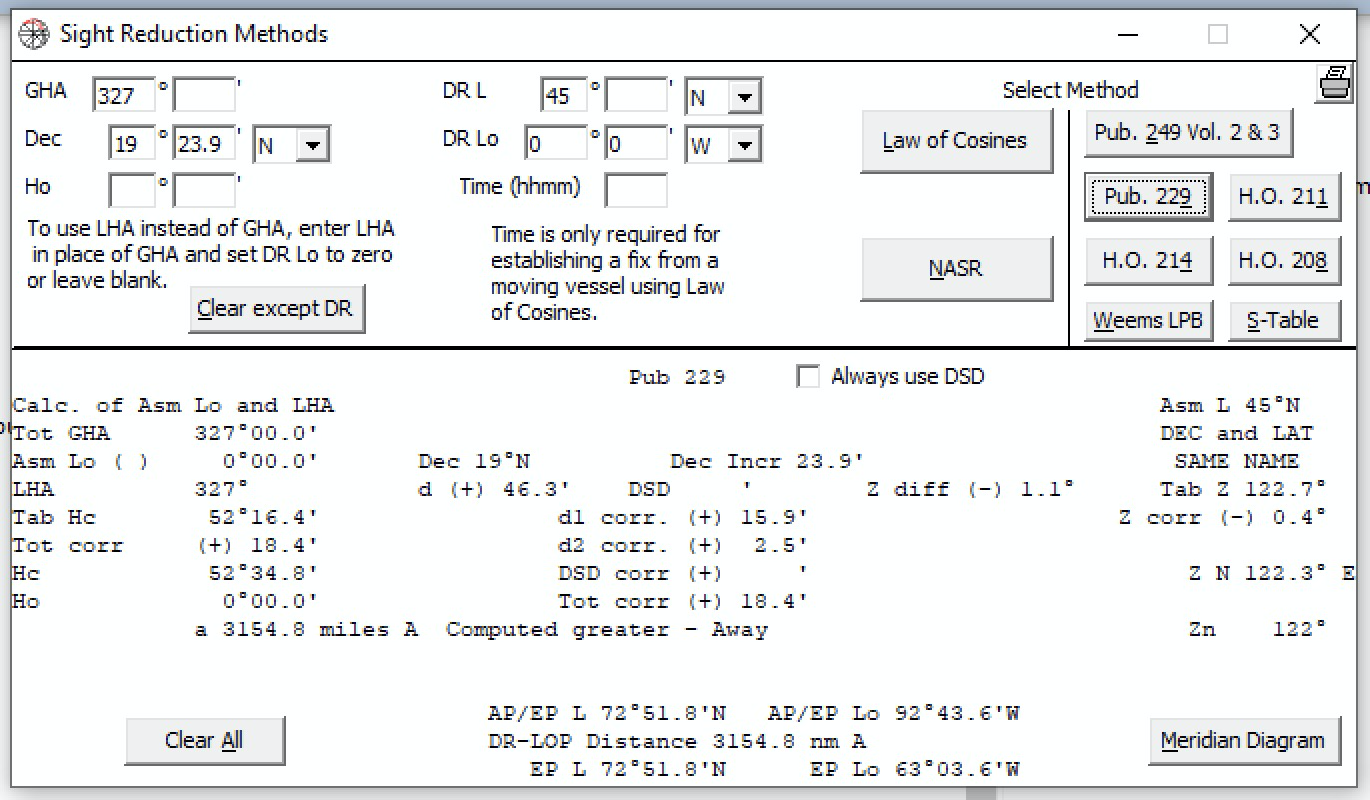1370x800 pixels.
Task: Open the Meridian Diagram
Action: tap(1243, 740)
